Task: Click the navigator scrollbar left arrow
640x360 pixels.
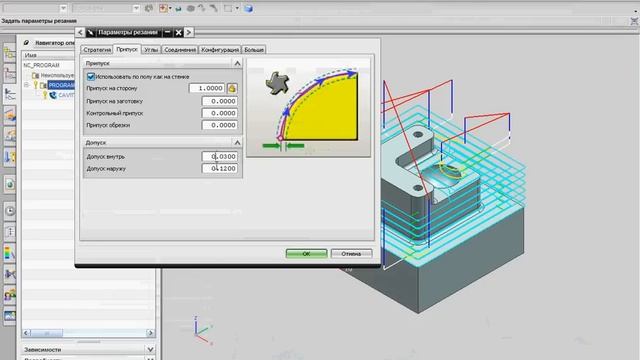Action: (26, 333)
